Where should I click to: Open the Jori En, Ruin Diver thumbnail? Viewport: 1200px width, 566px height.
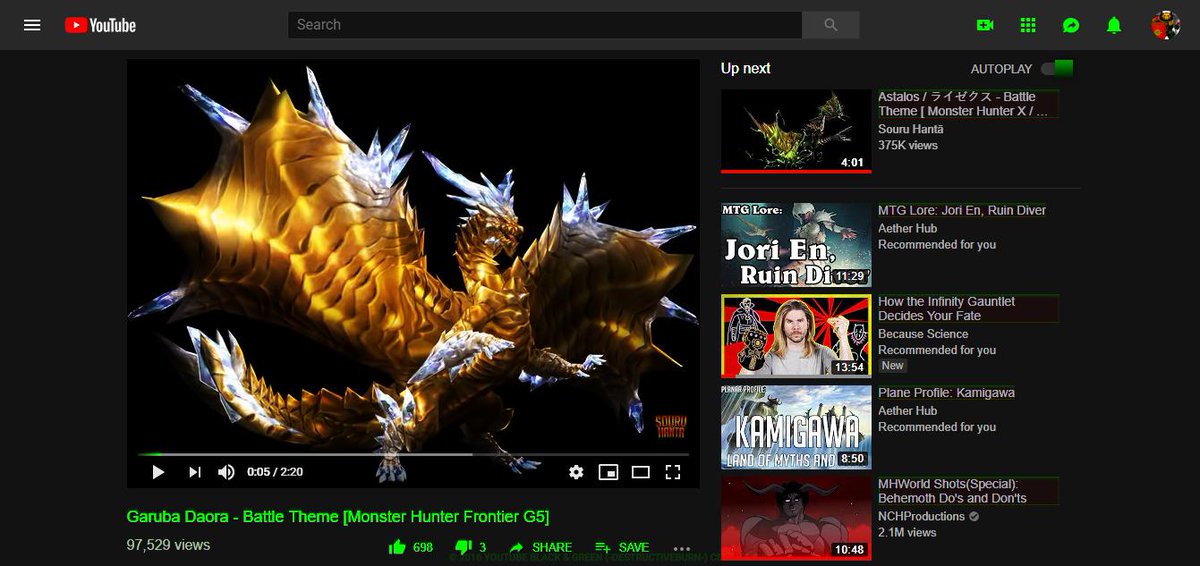[796, 245]
